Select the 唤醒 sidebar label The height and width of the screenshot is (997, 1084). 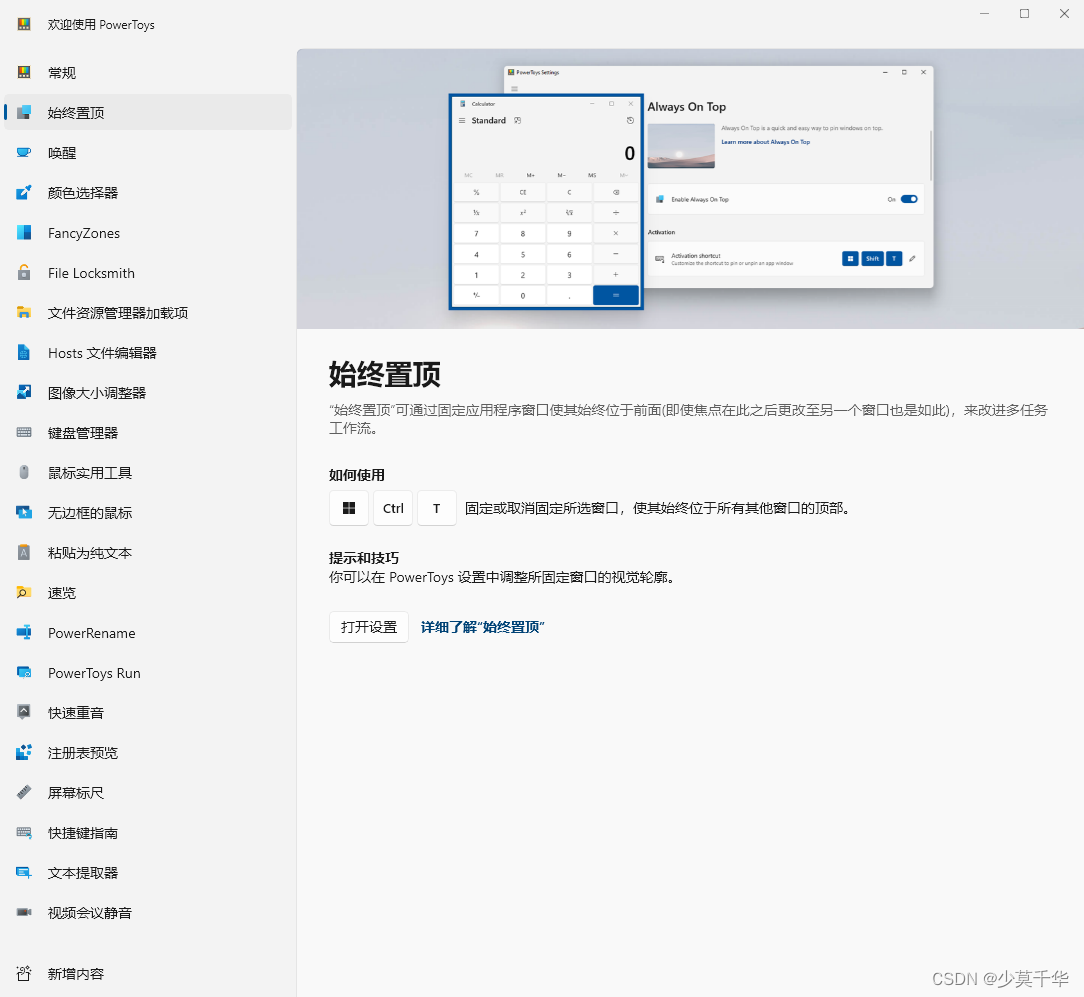(62, 153)
